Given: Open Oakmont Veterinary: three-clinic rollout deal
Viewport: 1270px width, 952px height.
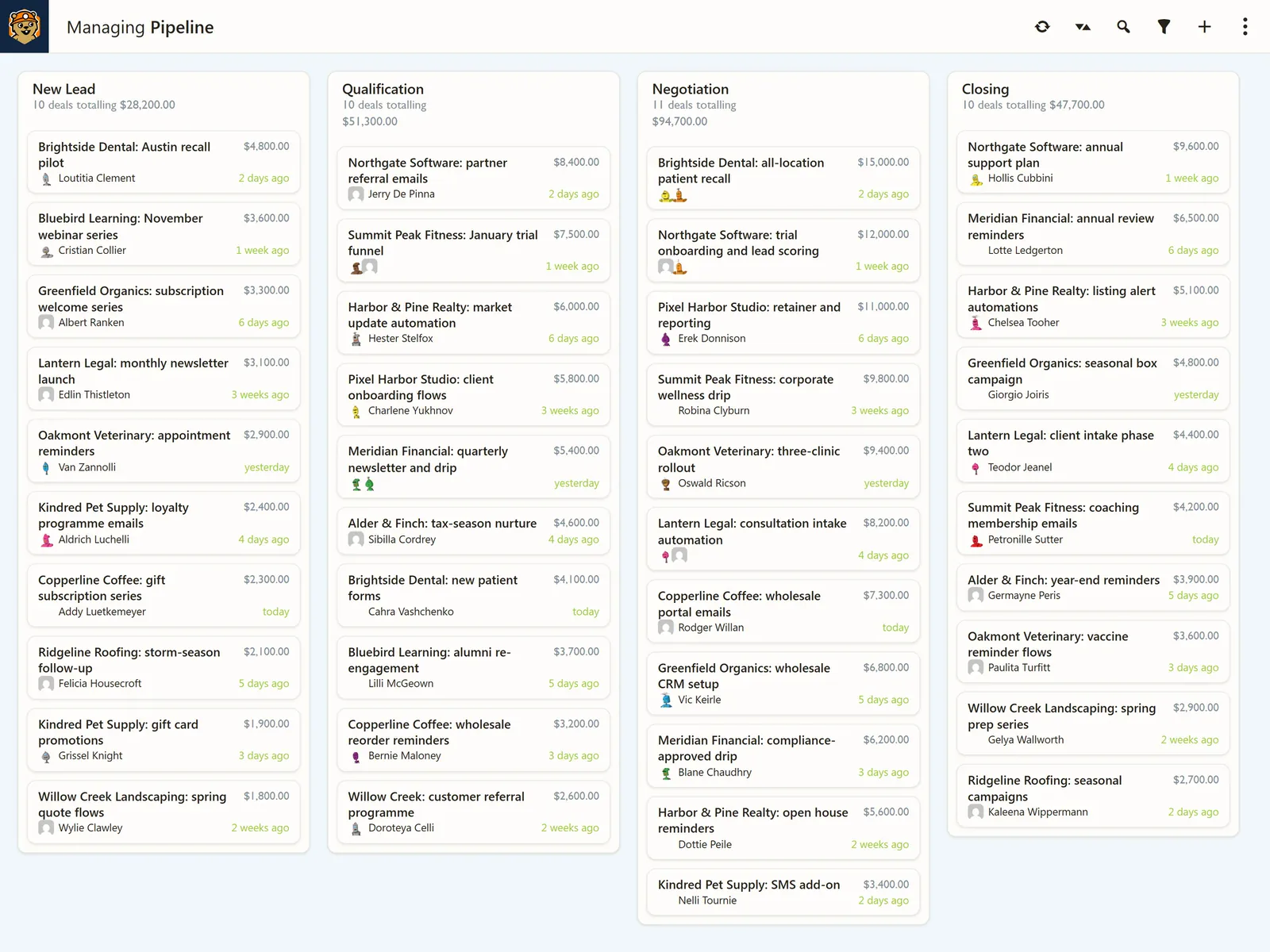Looking at the screenshot, I should click(x=783, y=466).
